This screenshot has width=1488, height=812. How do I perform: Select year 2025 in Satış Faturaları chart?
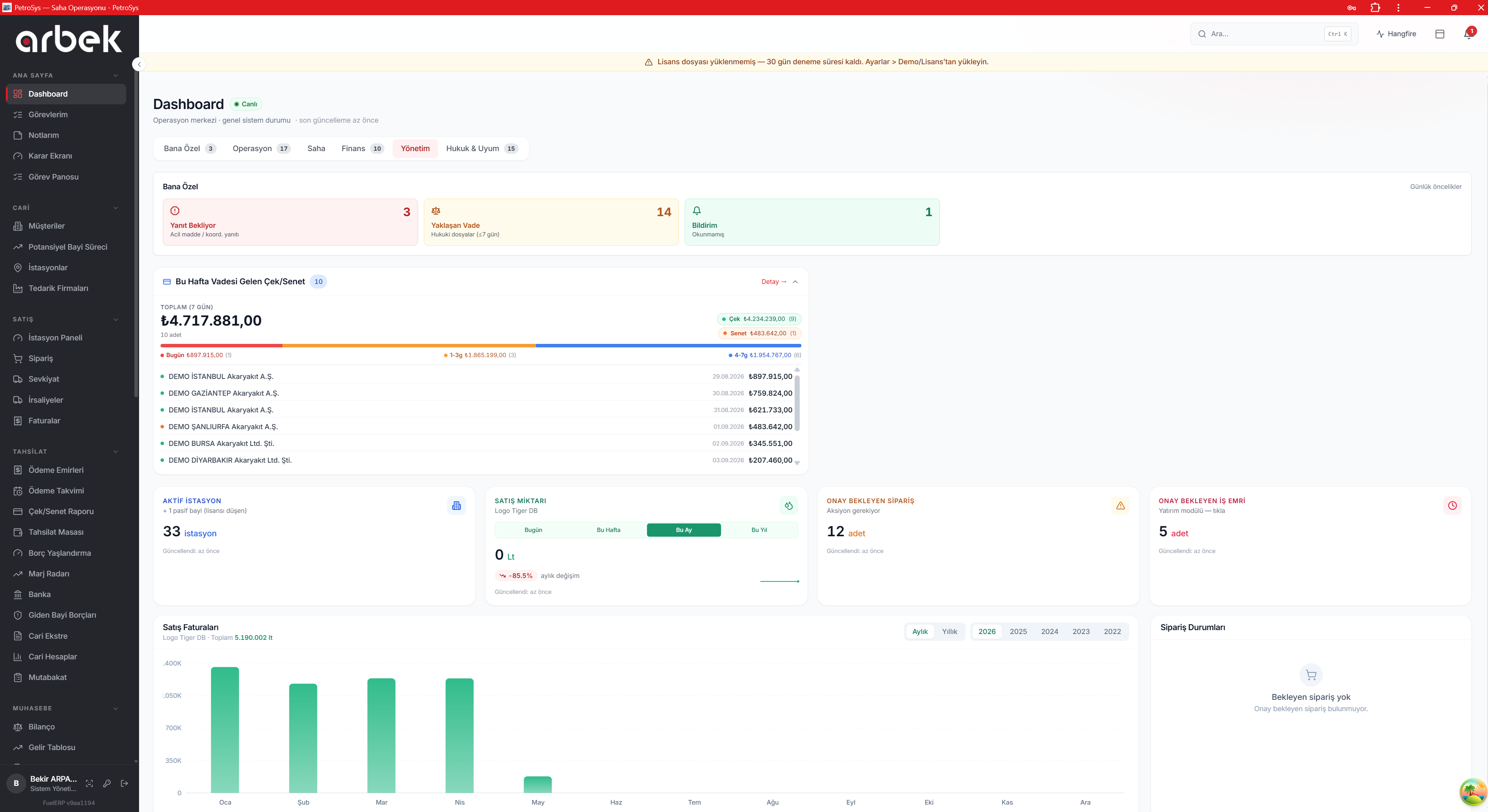tap(1018, 631)
